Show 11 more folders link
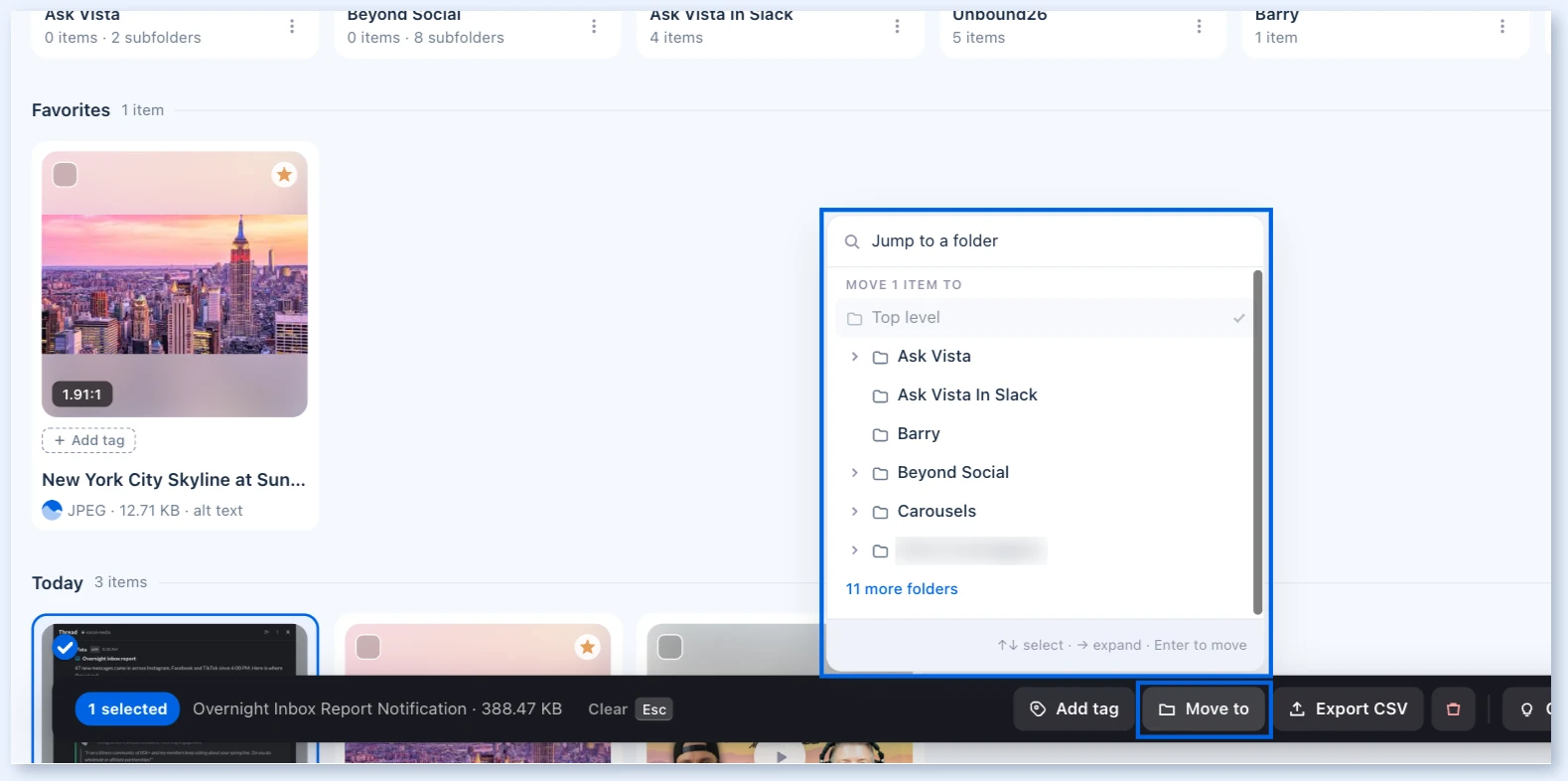Image resolution: width=1568 pixels, height=781 pixels. point(902,589)
